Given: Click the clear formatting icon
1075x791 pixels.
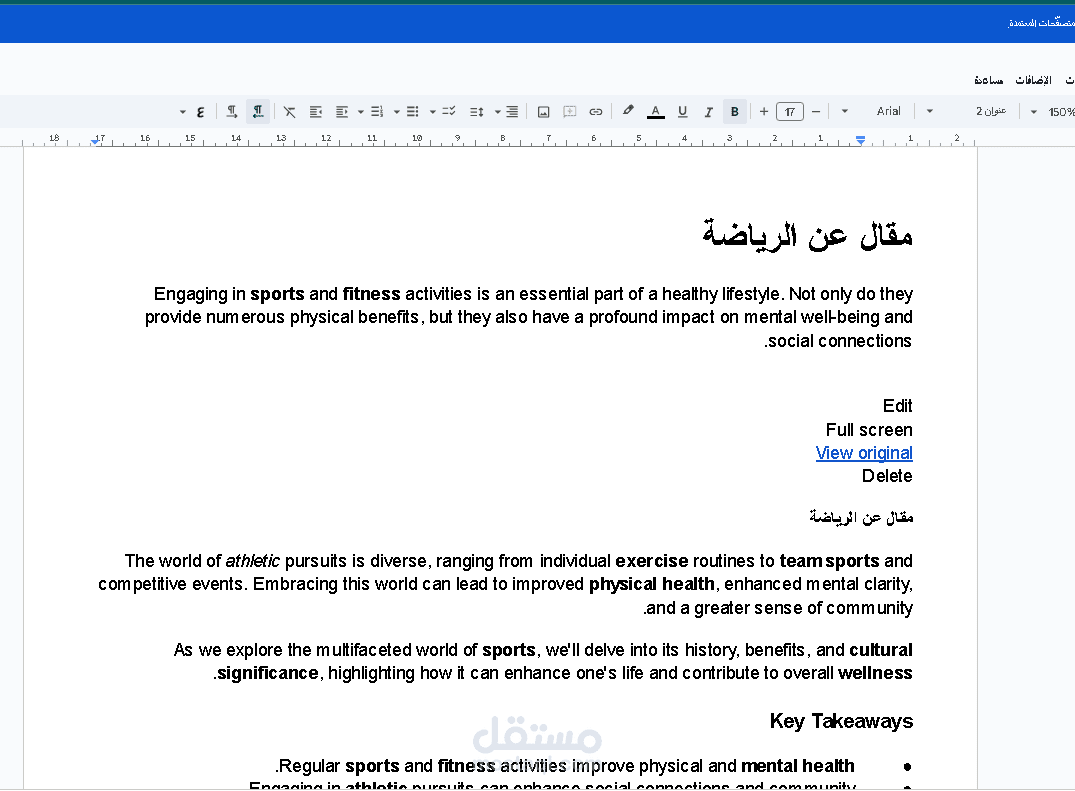Looking at the screenshot, I should (289, 112).
